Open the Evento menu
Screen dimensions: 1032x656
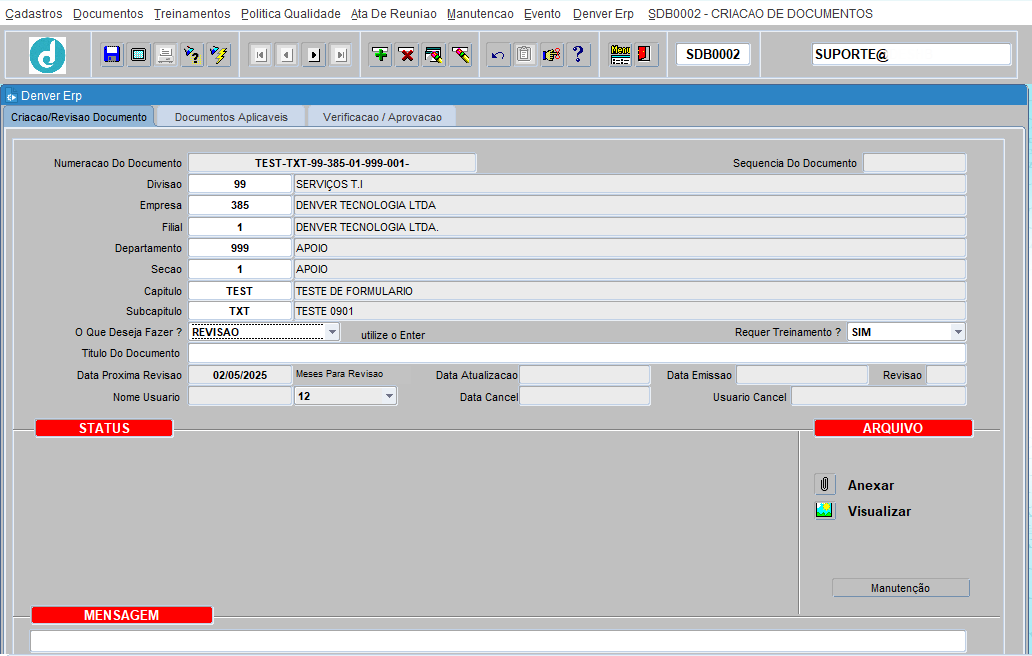point(542,14)
